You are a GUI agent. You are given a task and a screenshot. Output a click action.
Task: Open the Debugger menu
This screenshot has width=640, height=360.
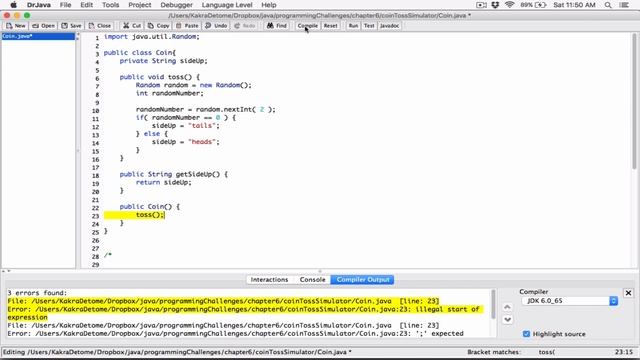pyautogui.click(x=176, y=5)
